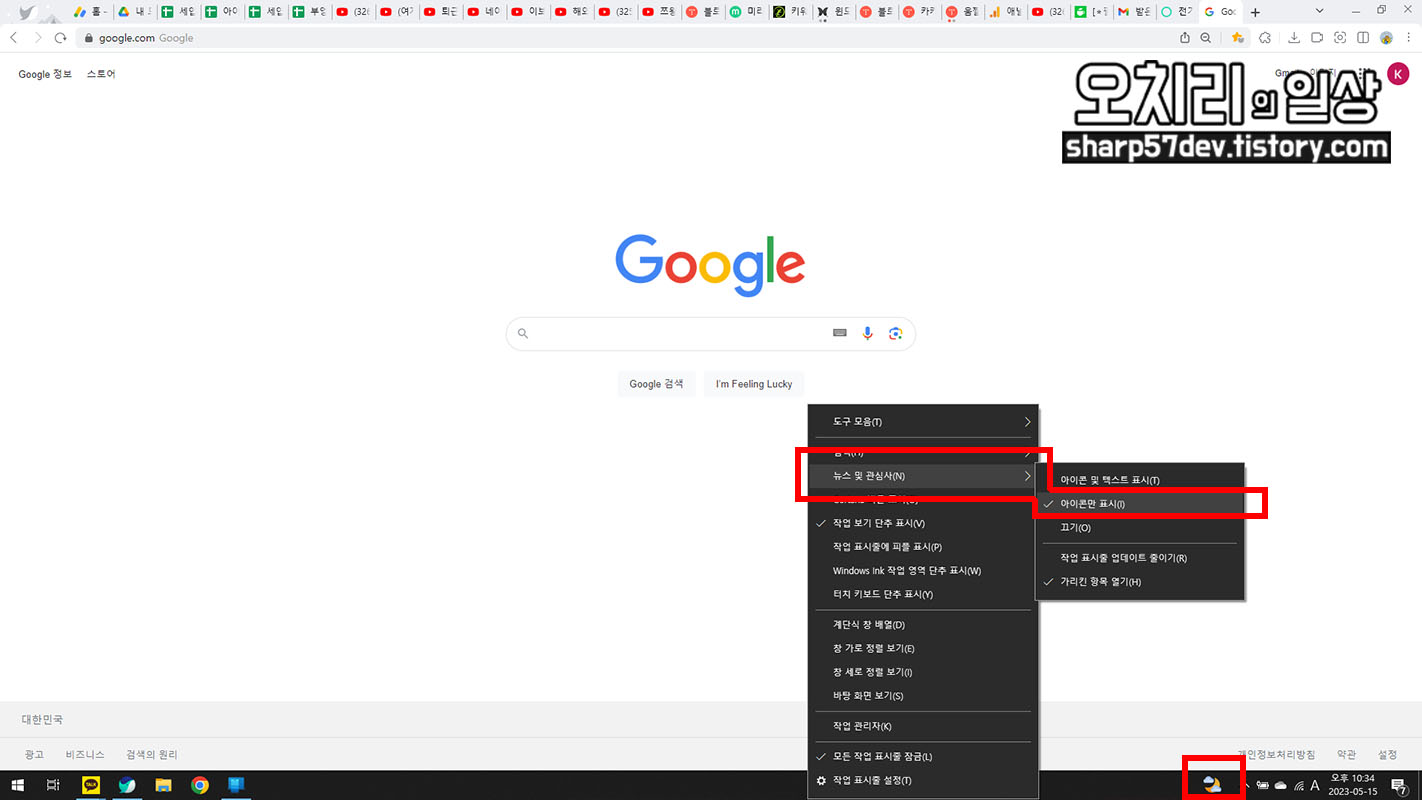The image size is (1422, 800).
Task: Open File Explorer from the taskbar
Action: (163, 786)
